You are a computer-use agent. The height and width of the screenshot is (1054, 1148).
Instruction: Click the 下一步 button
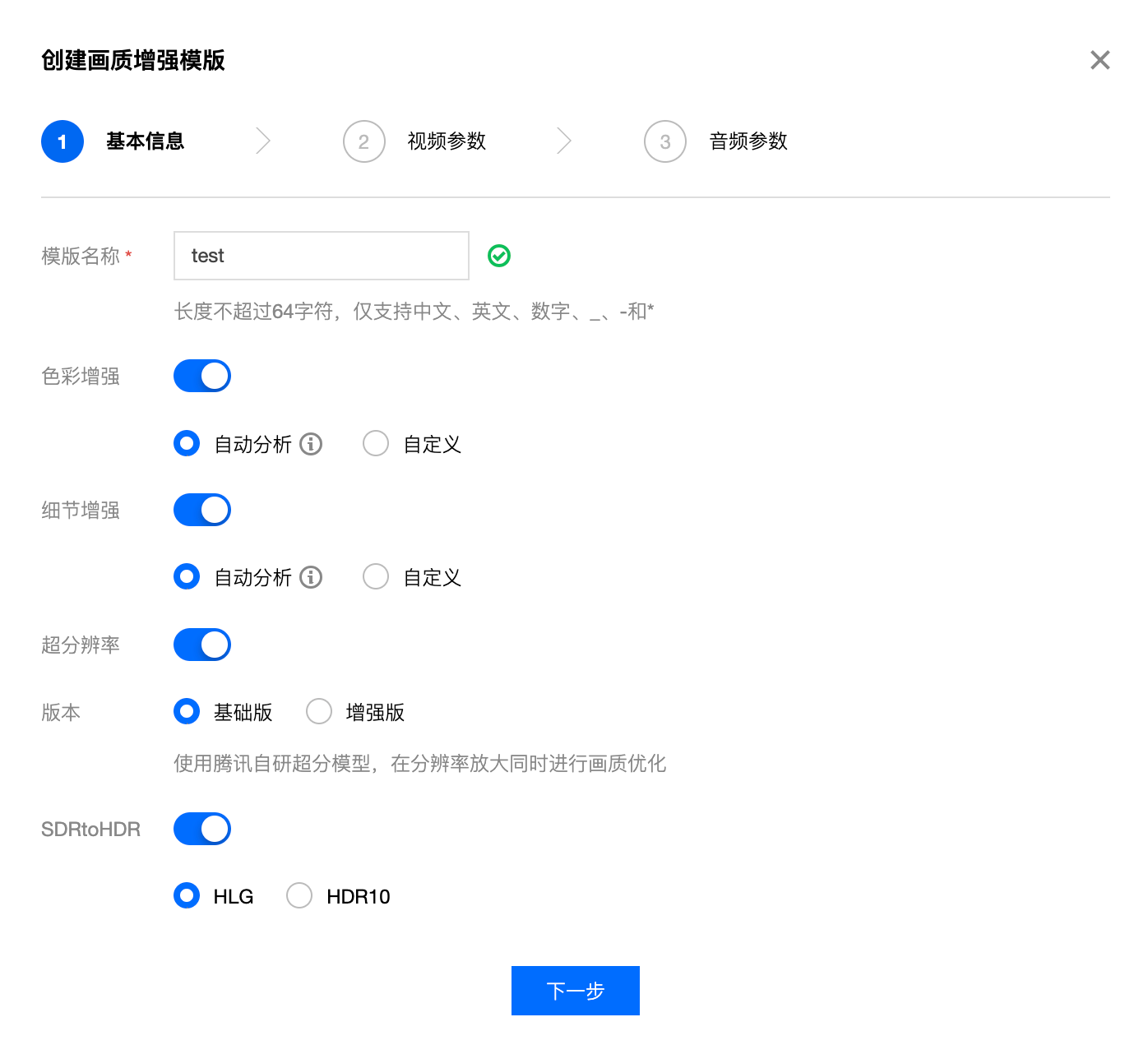(x=575, y=991)
